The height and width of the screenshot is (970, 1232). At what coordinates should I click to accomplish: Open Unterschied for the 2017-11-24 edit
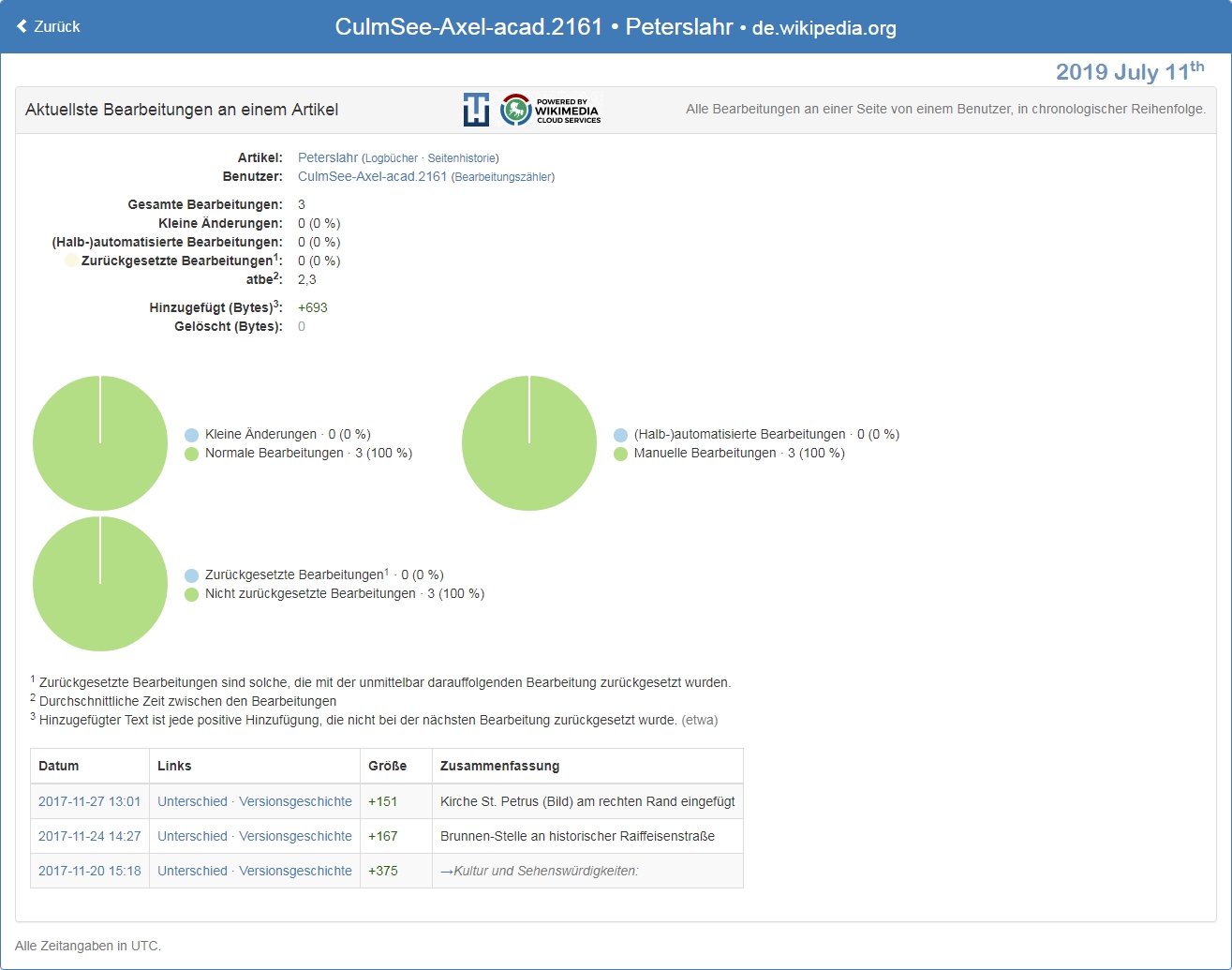(192, 836)
